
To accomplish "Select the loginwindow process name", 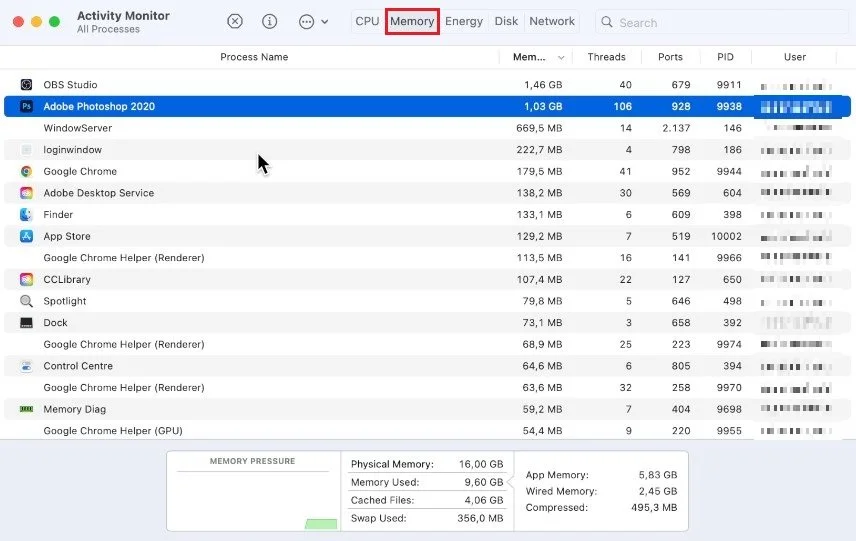I will tap(73, 150).
